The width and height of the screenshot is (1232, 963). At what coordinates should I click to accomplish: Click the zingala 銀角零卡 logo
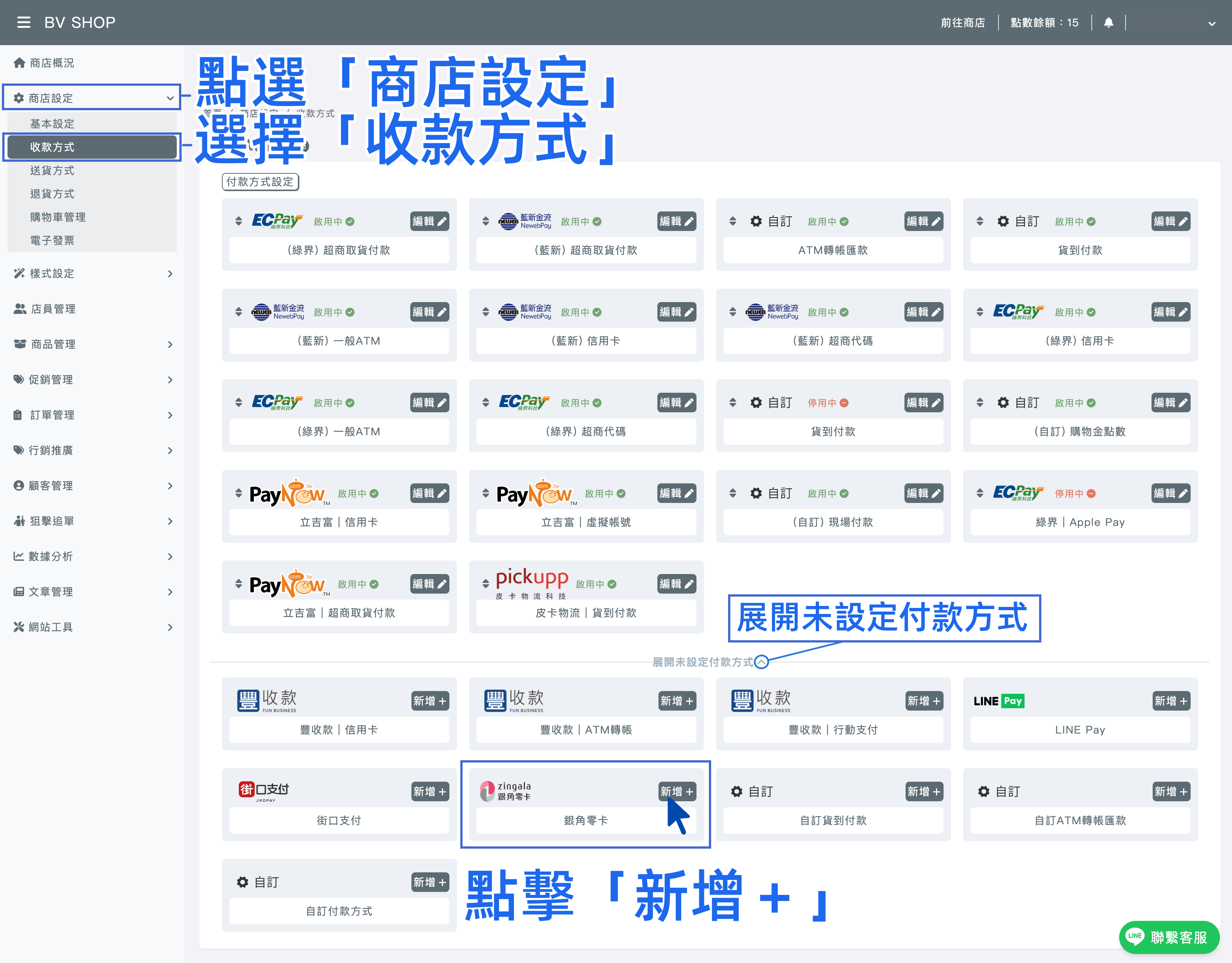coord(505,791)
